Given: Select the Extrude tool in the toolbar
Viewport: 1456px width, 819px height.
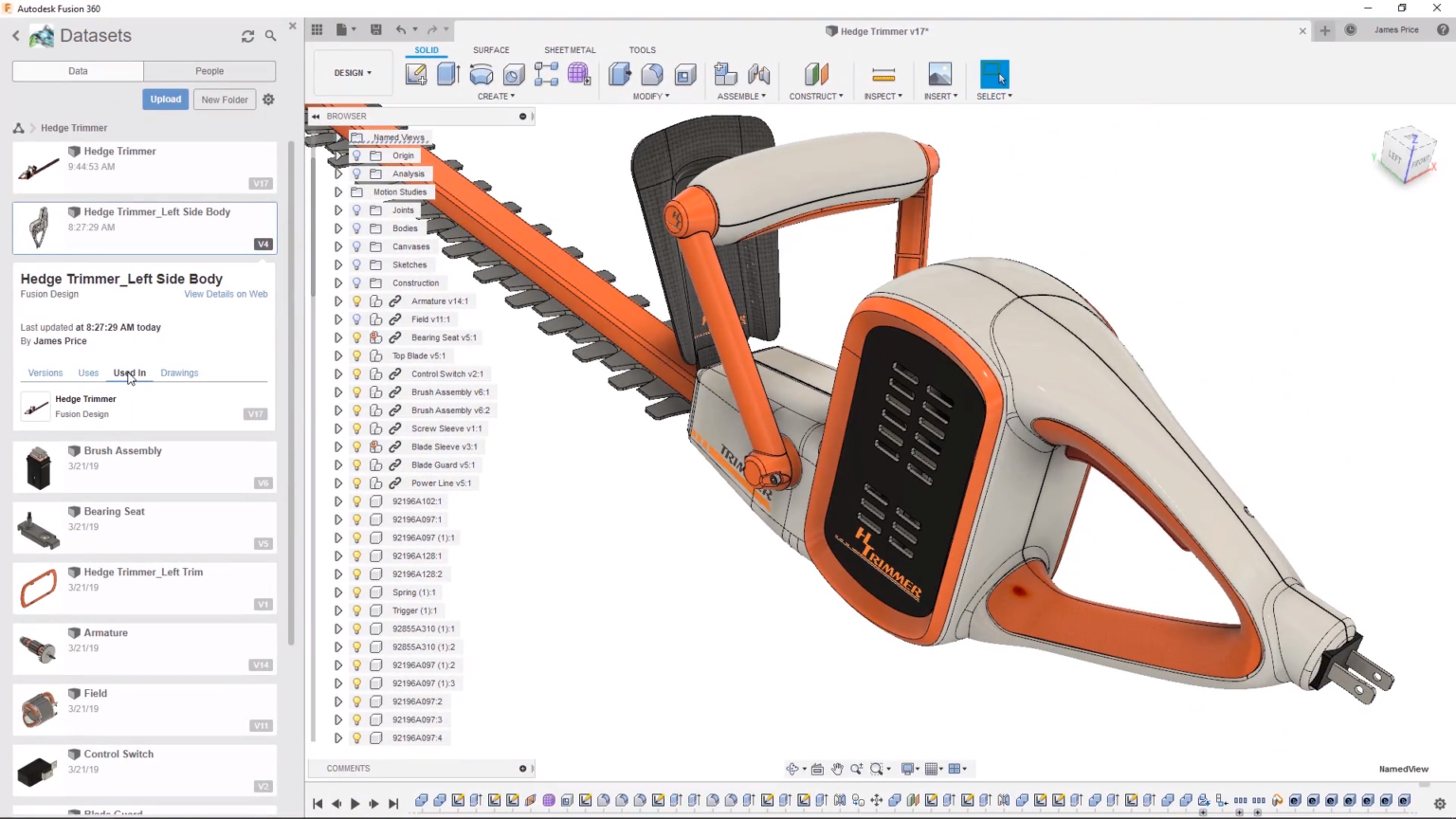Looking at the screenshot, I should point(448,74).
